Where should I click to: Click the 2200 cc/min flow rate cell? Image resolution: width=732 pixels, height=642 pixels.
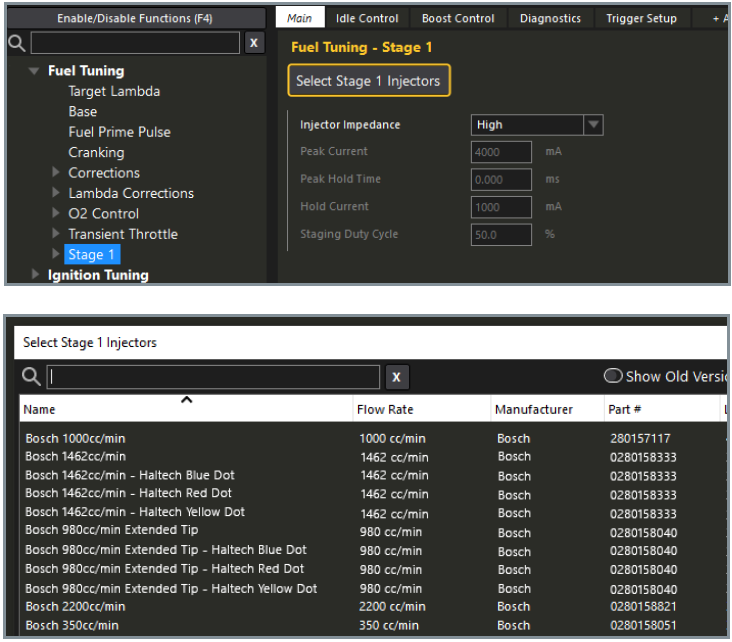pos(392,607)
